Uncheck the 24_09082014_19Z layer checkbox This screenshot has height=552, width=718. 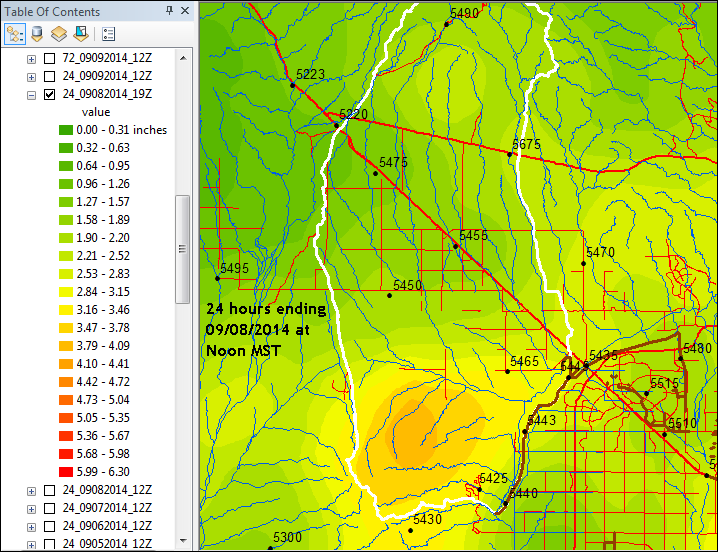(x=49, y=94)
